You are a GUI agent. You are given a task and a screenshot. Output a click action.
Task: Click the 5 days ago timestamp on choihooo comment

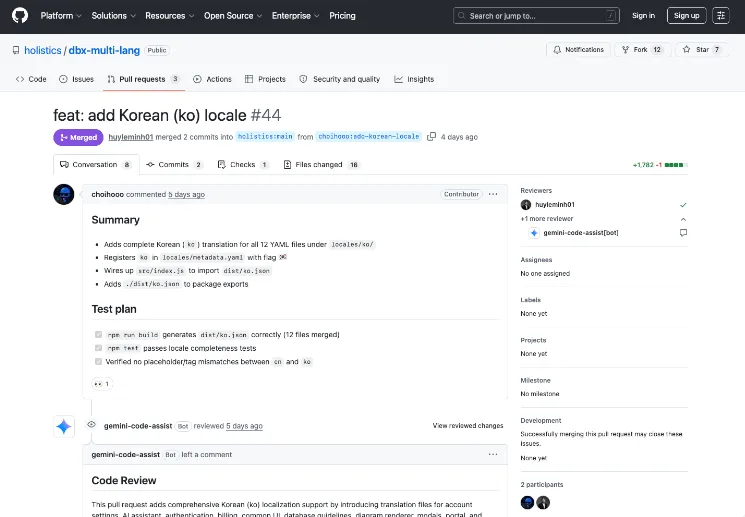point(187,194)
